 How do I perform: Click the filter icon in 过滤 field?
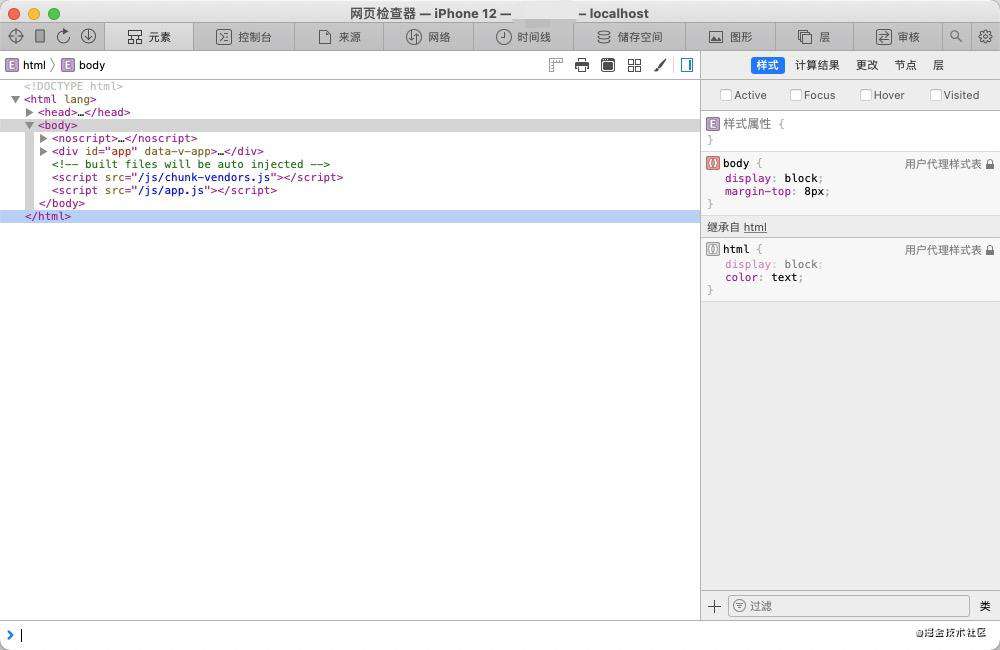tap(739, 606)
